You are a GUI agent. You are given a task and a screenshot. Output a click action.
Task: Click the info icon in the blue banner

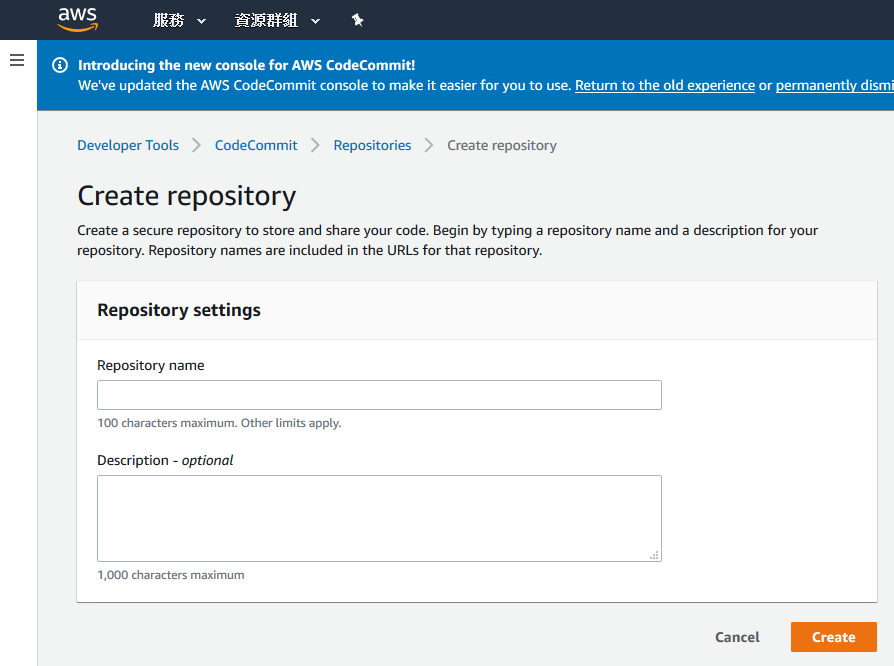coord(60,65)
